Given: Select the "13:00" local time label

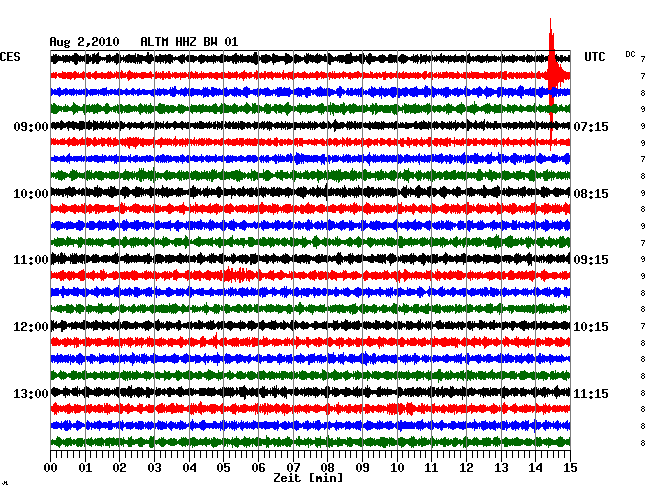Looking at the screenshot, I should (31, 393).
